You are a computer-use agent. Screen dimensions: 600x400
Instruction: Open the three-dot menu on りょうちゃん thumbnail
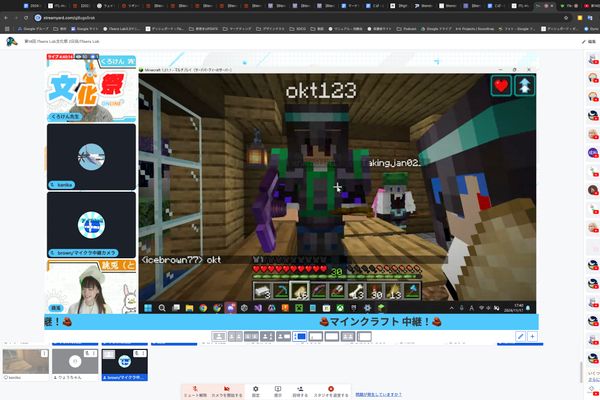(x=94, y=353)
